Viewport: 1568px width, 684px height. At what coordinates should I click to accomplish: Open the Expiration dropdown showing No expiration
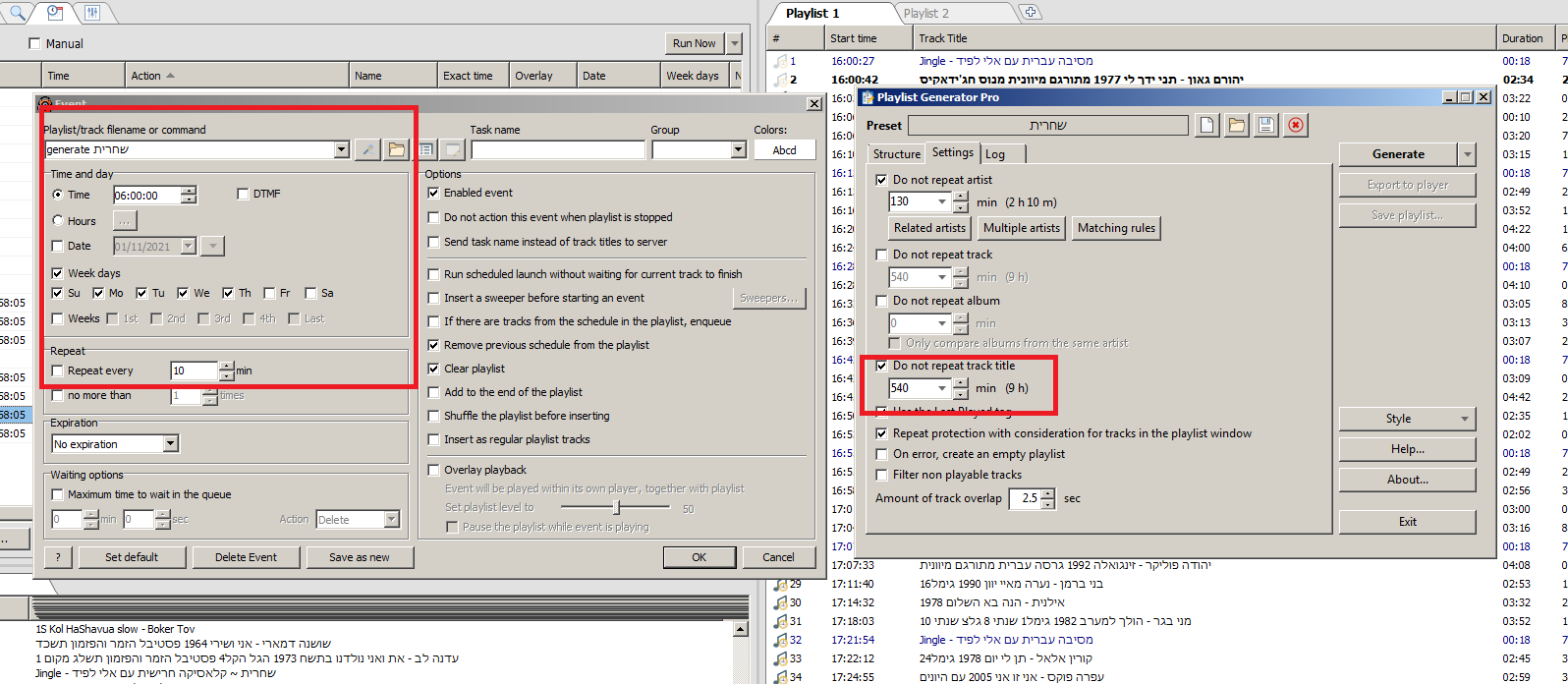(171, 444)
